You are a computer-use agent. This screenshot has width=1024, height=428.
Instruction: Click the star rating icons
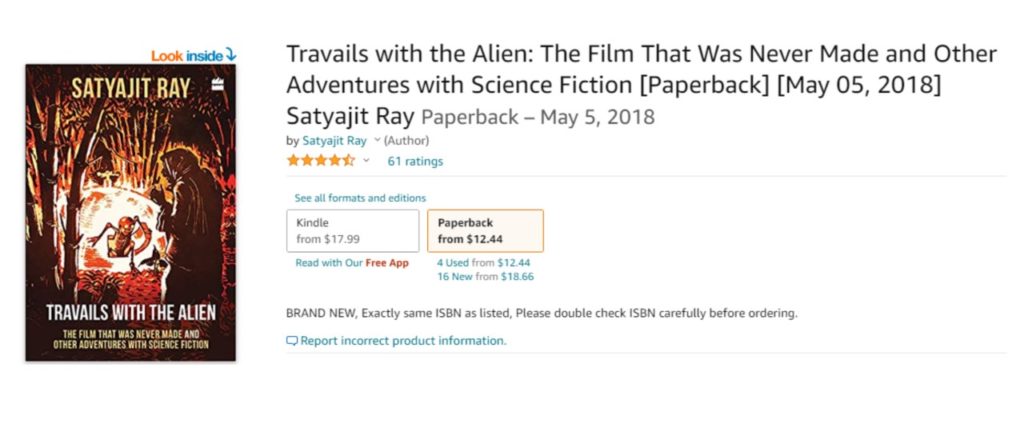[320, 161]
